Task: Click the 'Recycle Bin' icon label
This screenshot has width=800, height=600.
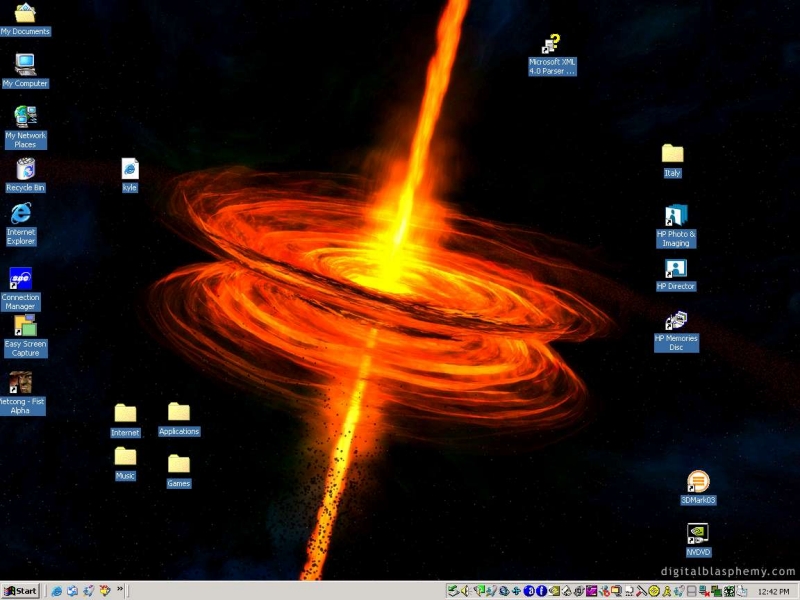Action: [26, 188]
